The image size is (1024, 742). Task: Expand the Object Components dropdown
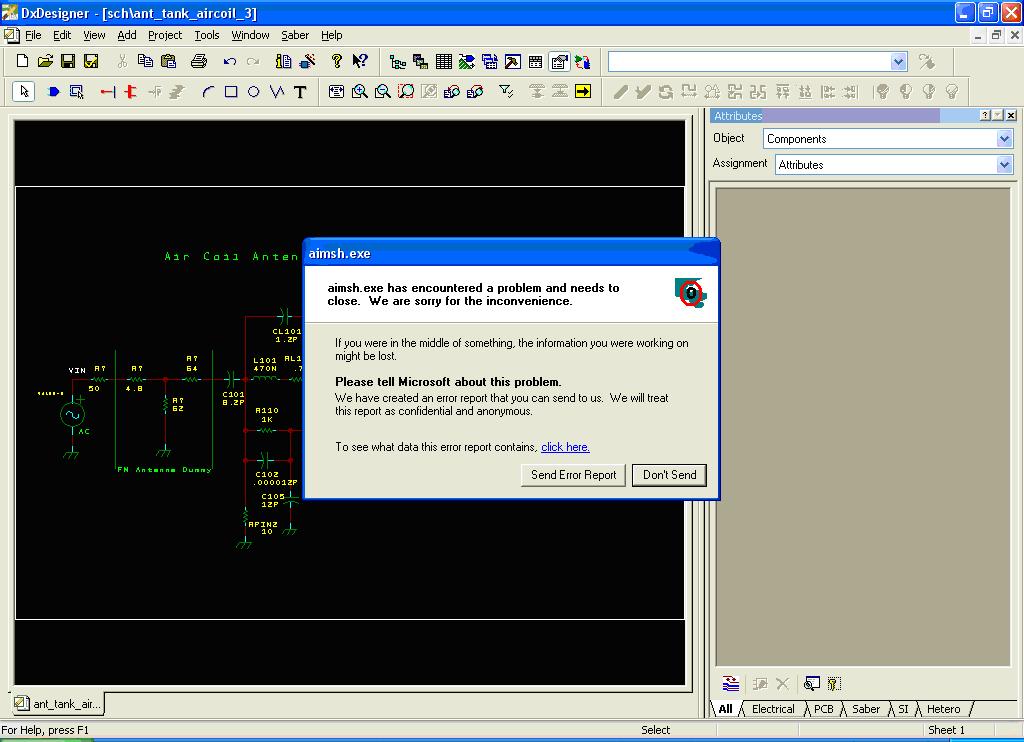click(x=1004, y=139)
